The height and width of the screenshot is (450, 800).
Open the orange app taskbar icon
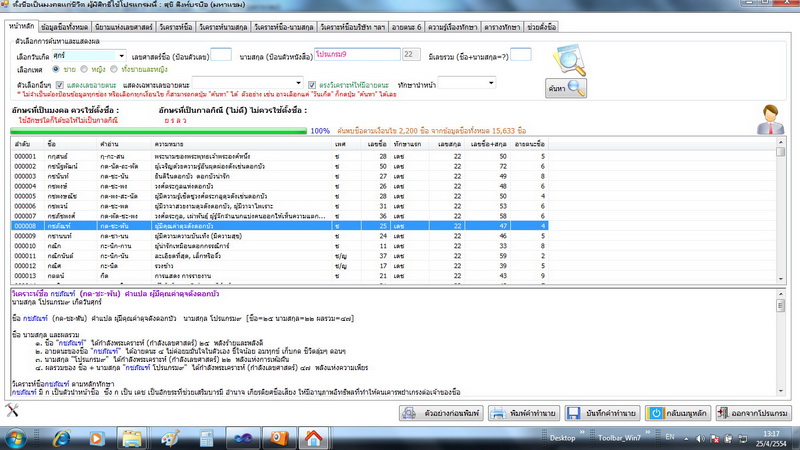tap(279, 438)
